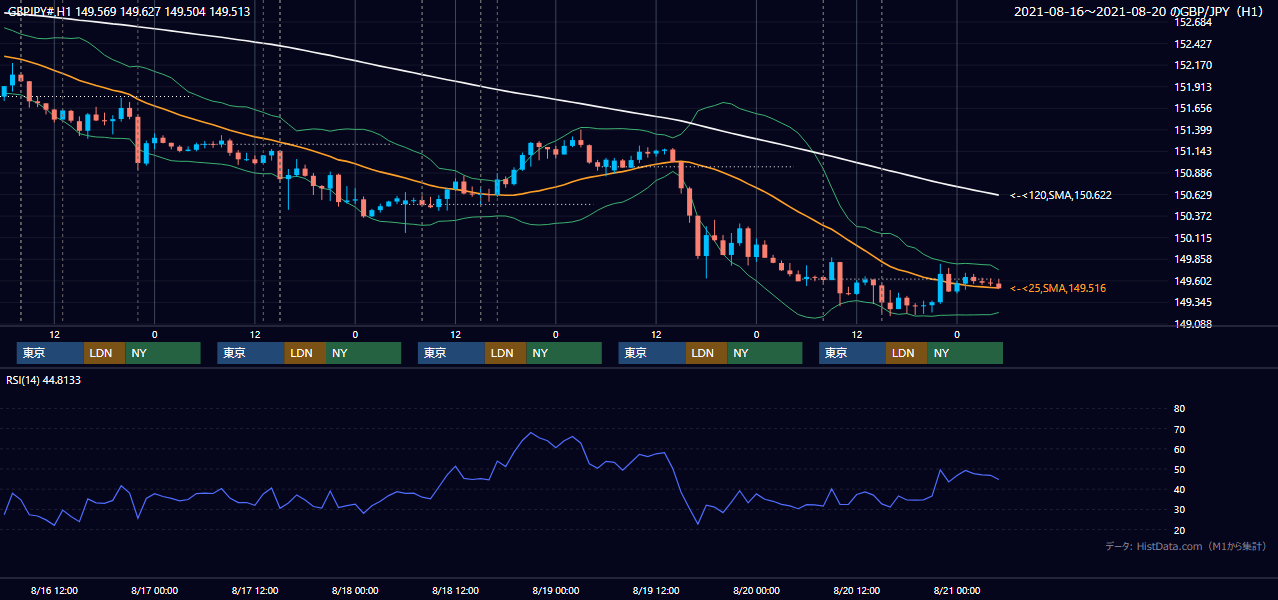Image resolution: width=1278 pixels, height=600 pixels.
Task: Select the 151.656 price axis value
Action: pyautogui.click(x=1193, y=109)
